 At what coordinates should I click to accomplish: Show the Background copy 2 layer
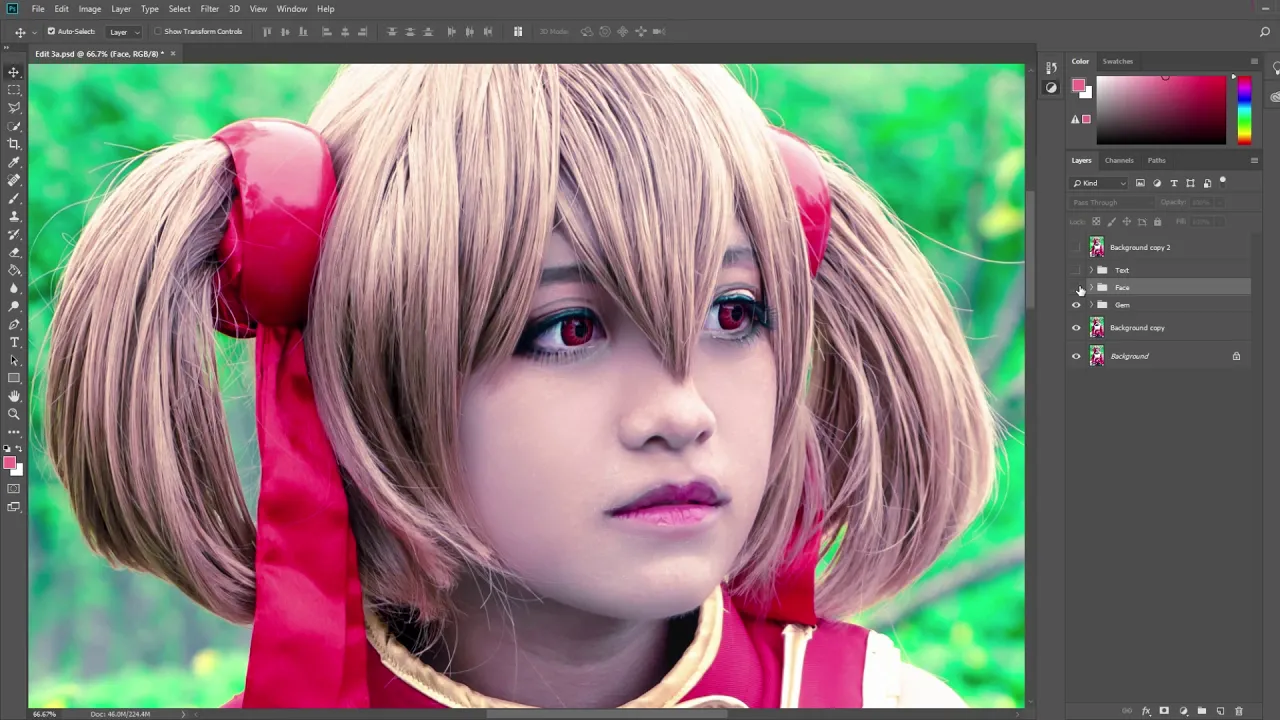point(1076,247)
